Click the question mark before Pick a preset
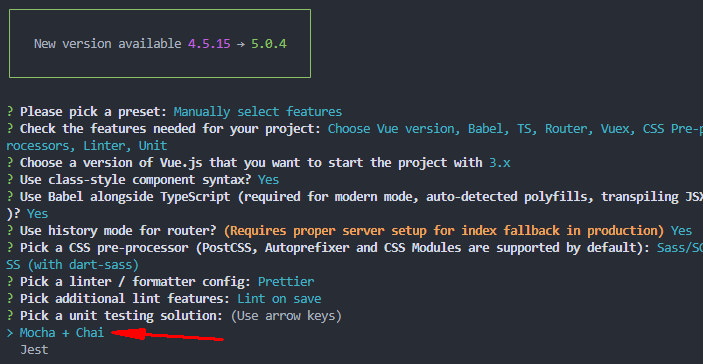 (10, 112)
